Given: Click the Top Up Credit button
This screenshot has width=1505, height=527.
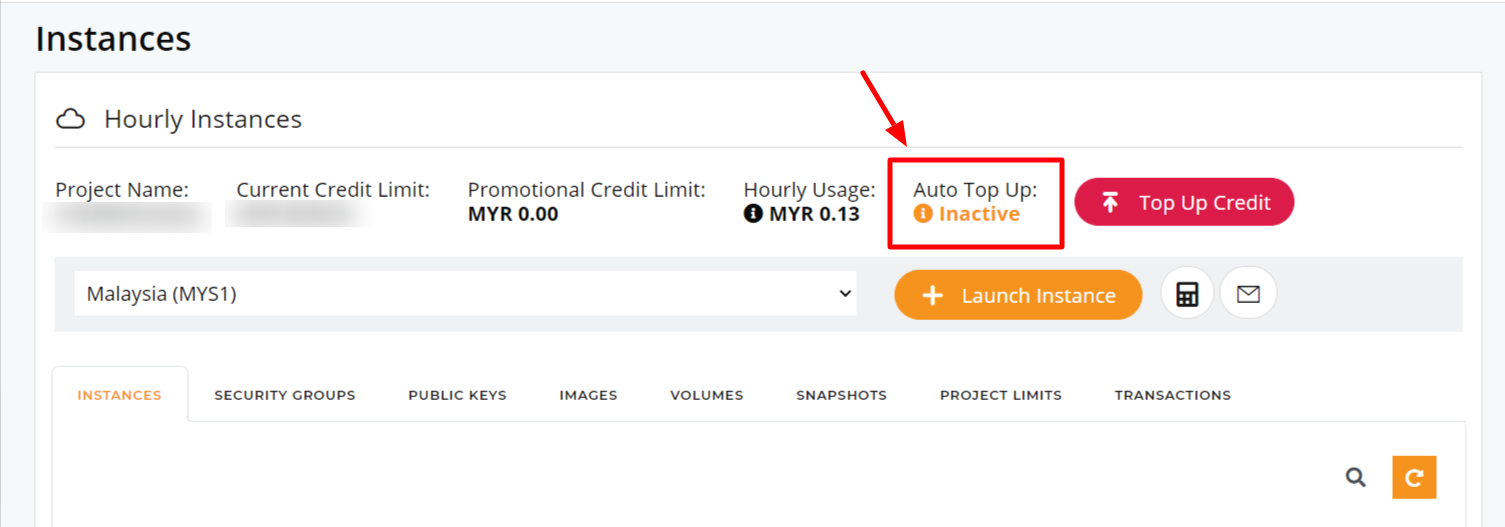Looking at the screenshot, I should (x=1184, y=202).
